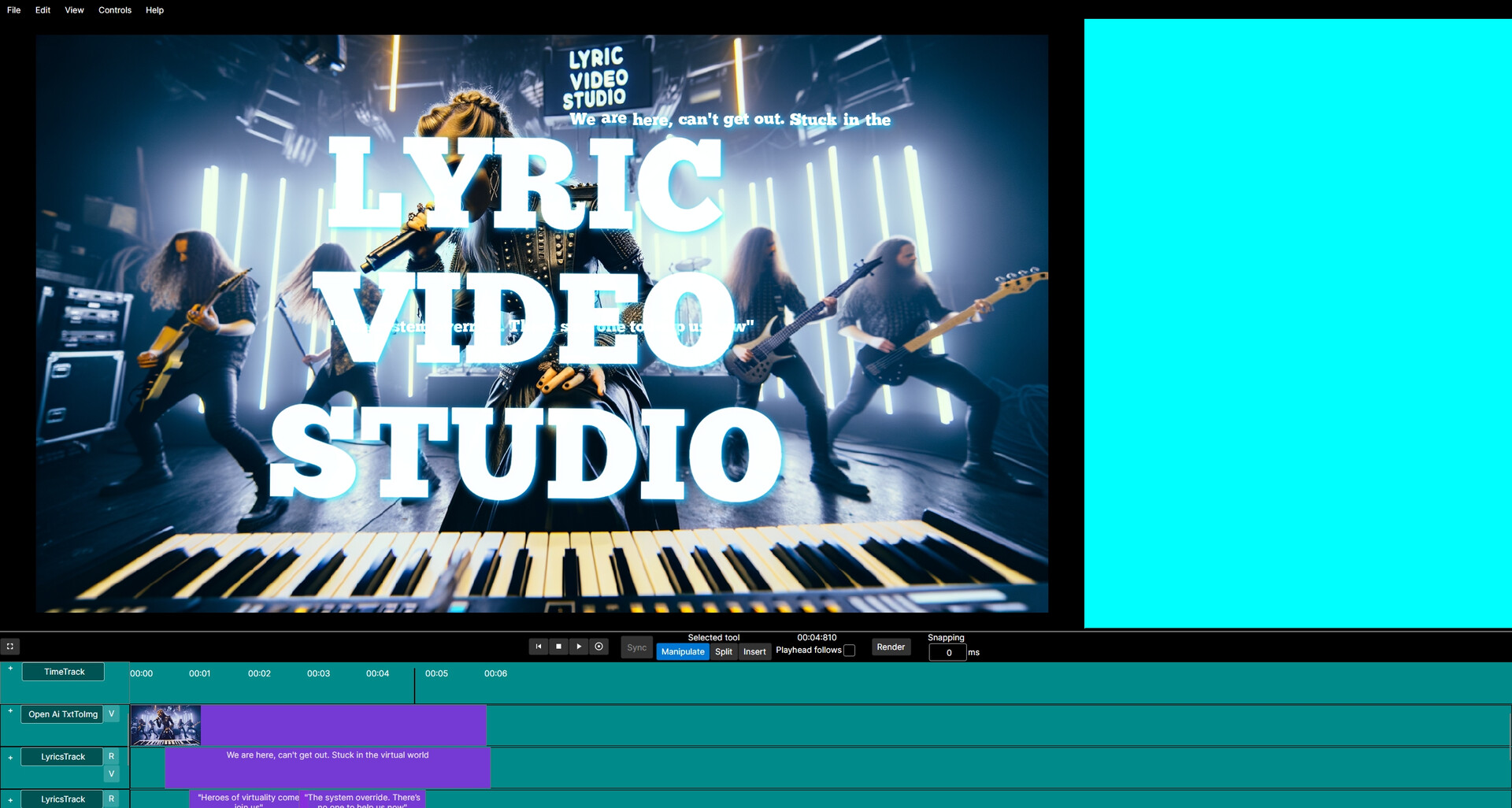Click the fullscreen expand icon at bottom left
1512x808 pixels.
[x=10, y=646]
